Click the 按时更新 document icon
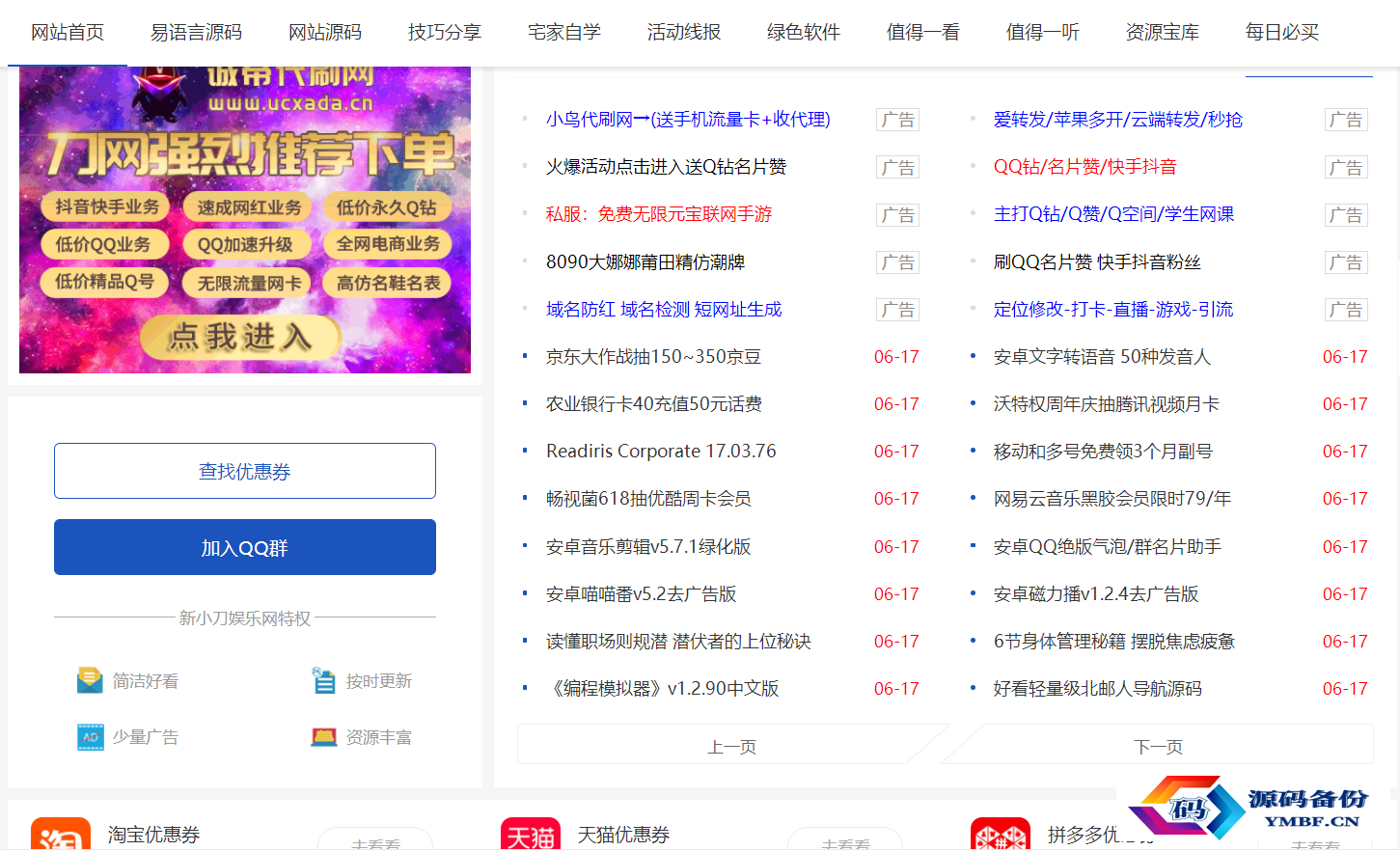The height and width of the screenshot is (851, 1400). coord(323,680)
